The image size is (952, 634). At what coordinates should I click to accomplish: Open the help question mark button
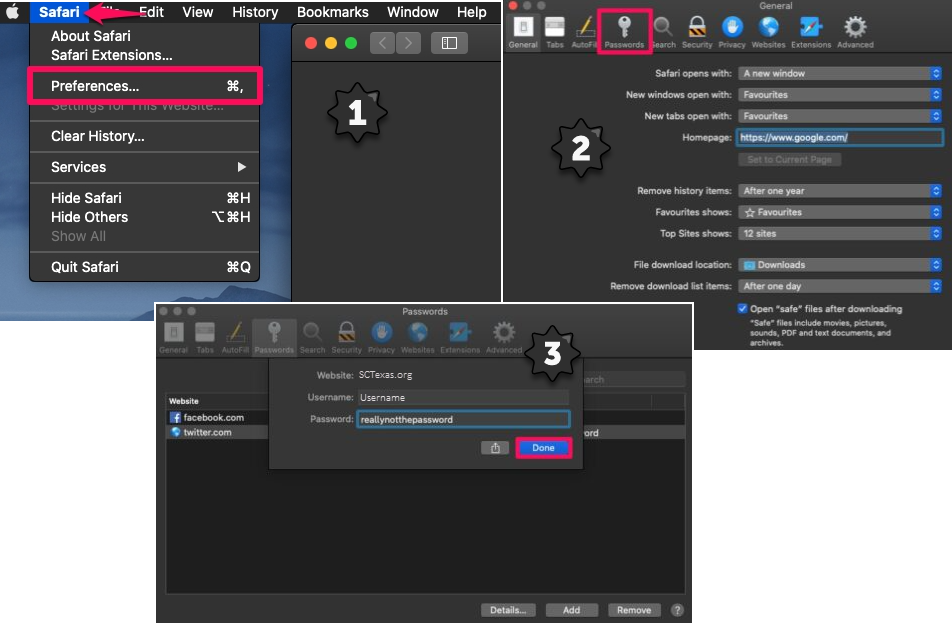pos(678,610)
